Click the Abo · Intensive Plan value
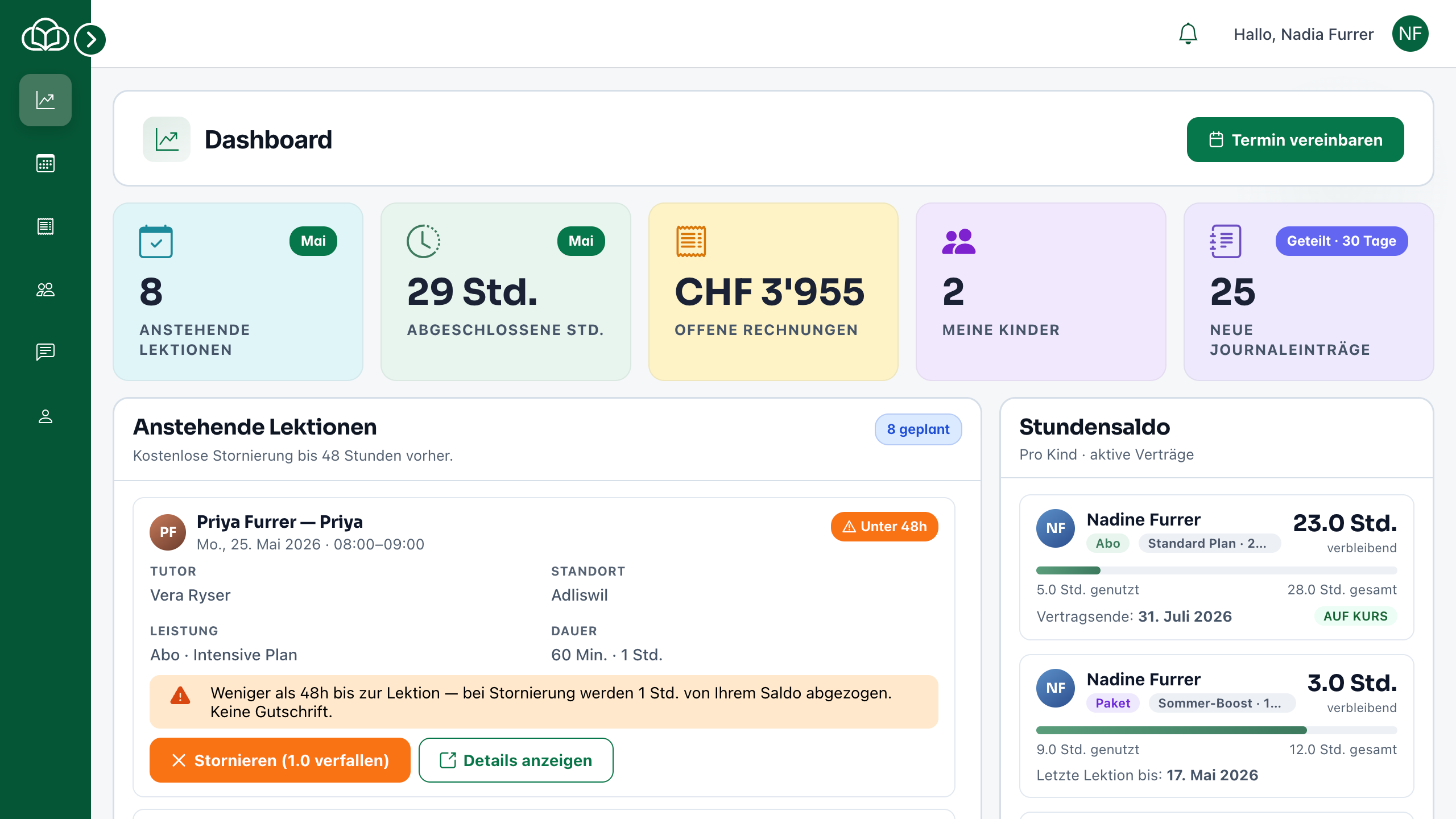Viewport: 1456px width, 819px height. tap(224, 655)
